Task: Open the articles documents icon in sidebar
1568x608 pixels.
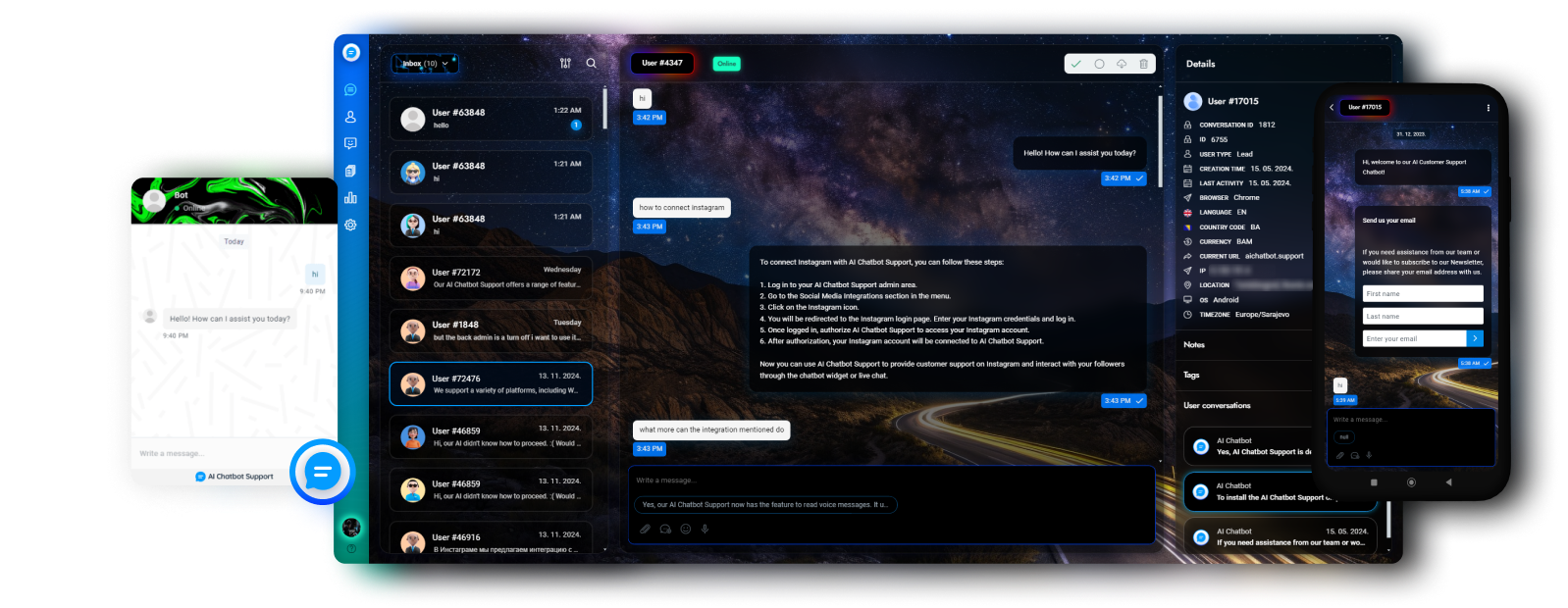Action: (x=350, y=171)
